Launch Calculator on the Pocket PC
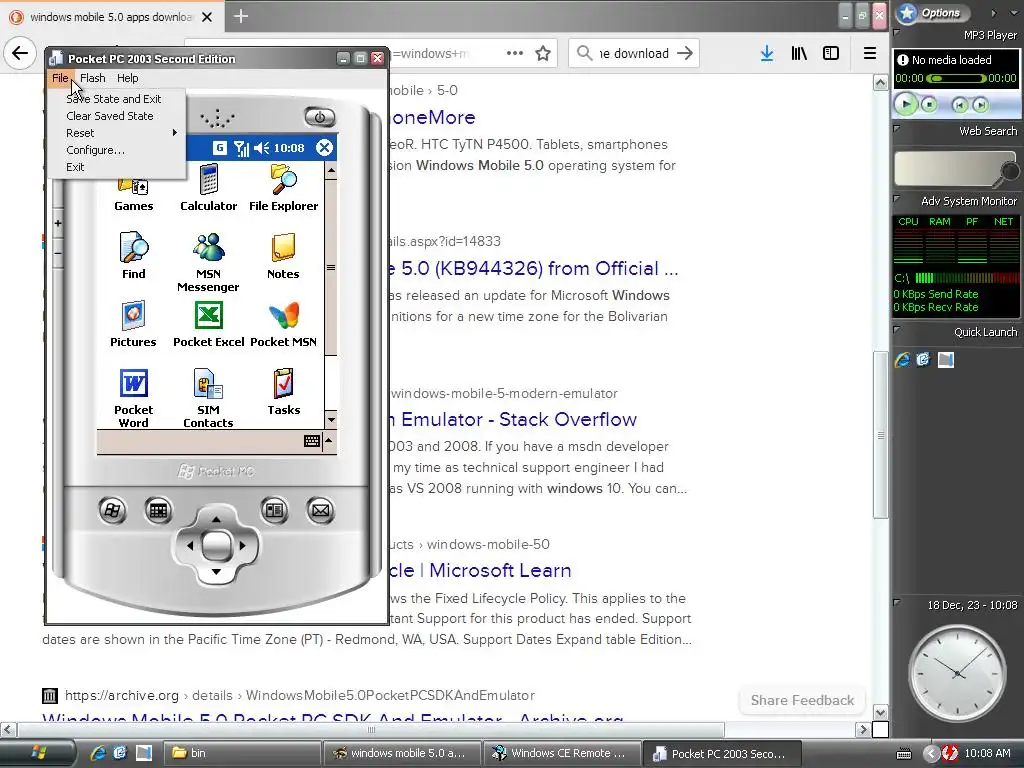1024x768 pixels. click(208, 188)
